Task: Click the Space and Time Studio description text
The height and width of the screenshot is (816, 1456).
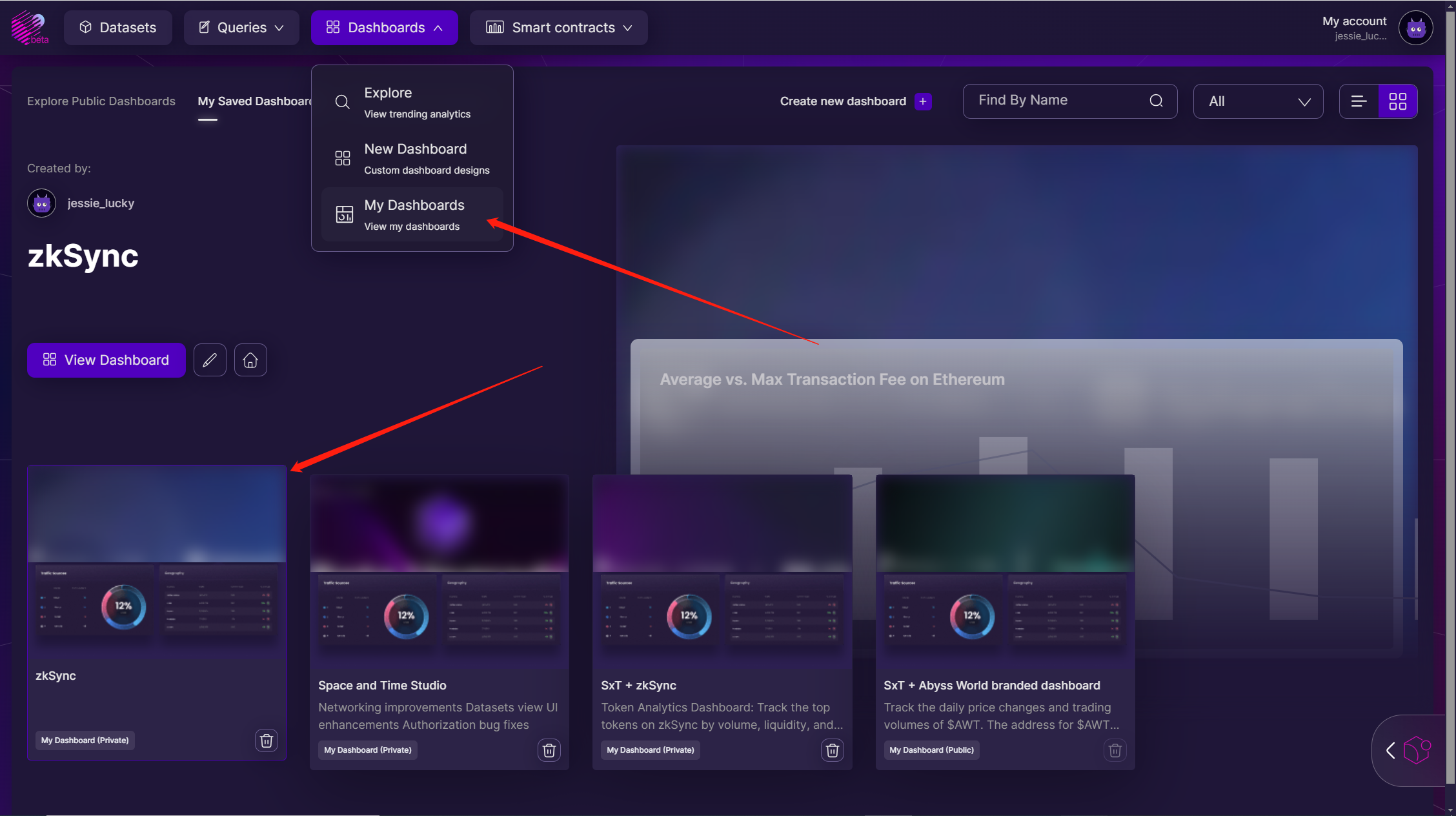Action: click(x=438, y=717)
